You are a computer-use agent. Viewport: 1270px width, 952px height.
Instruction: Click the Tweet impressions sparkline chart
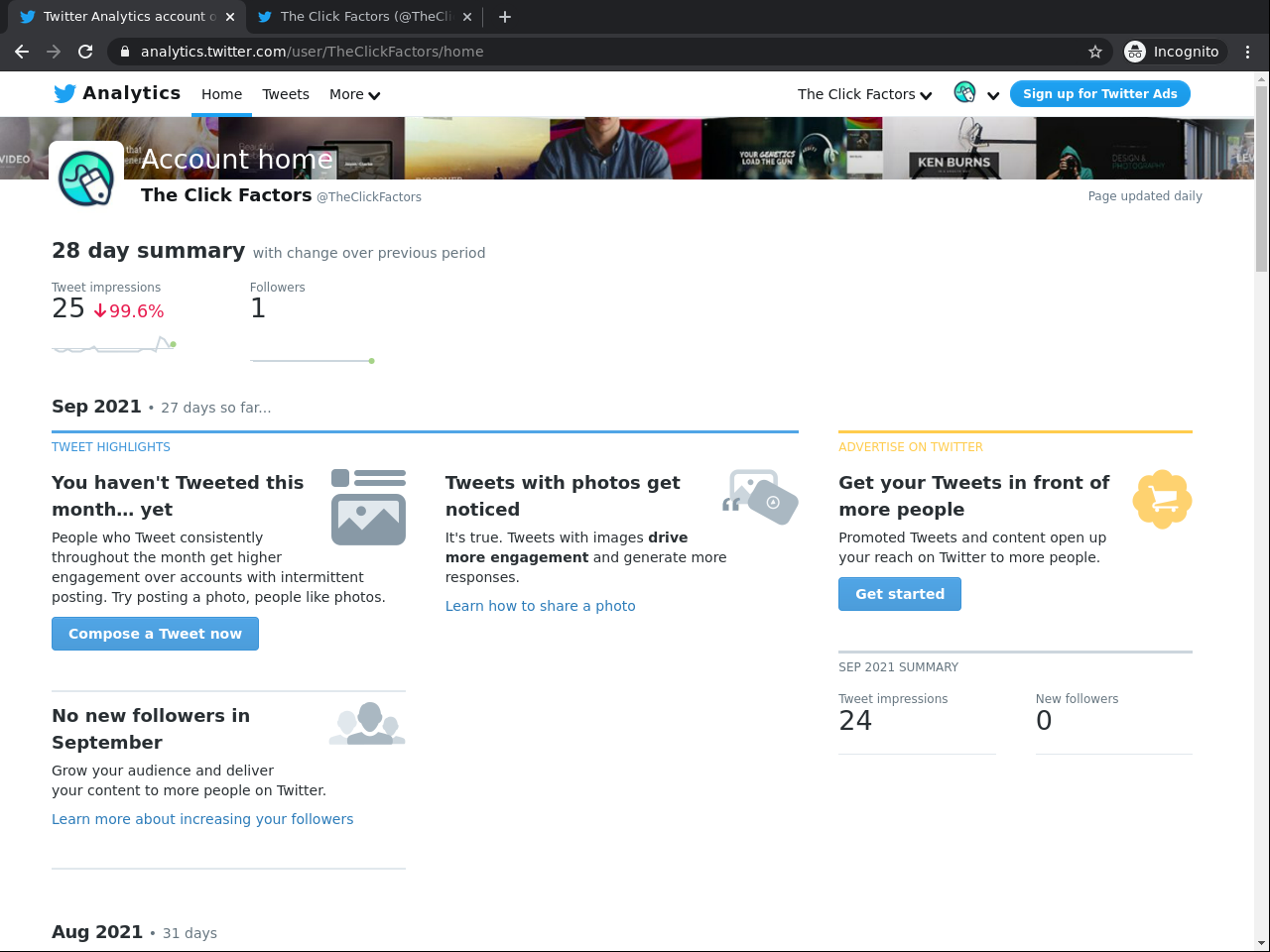pyautogui.click(x=114, y=345)
